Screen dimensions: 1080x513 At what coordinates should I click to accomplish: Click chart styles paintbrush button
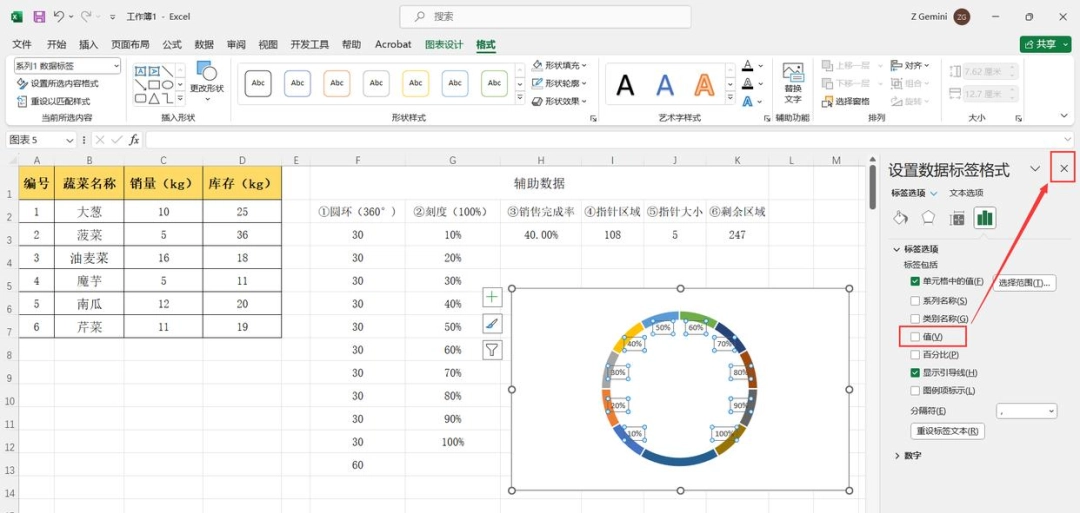click(492, 324)
